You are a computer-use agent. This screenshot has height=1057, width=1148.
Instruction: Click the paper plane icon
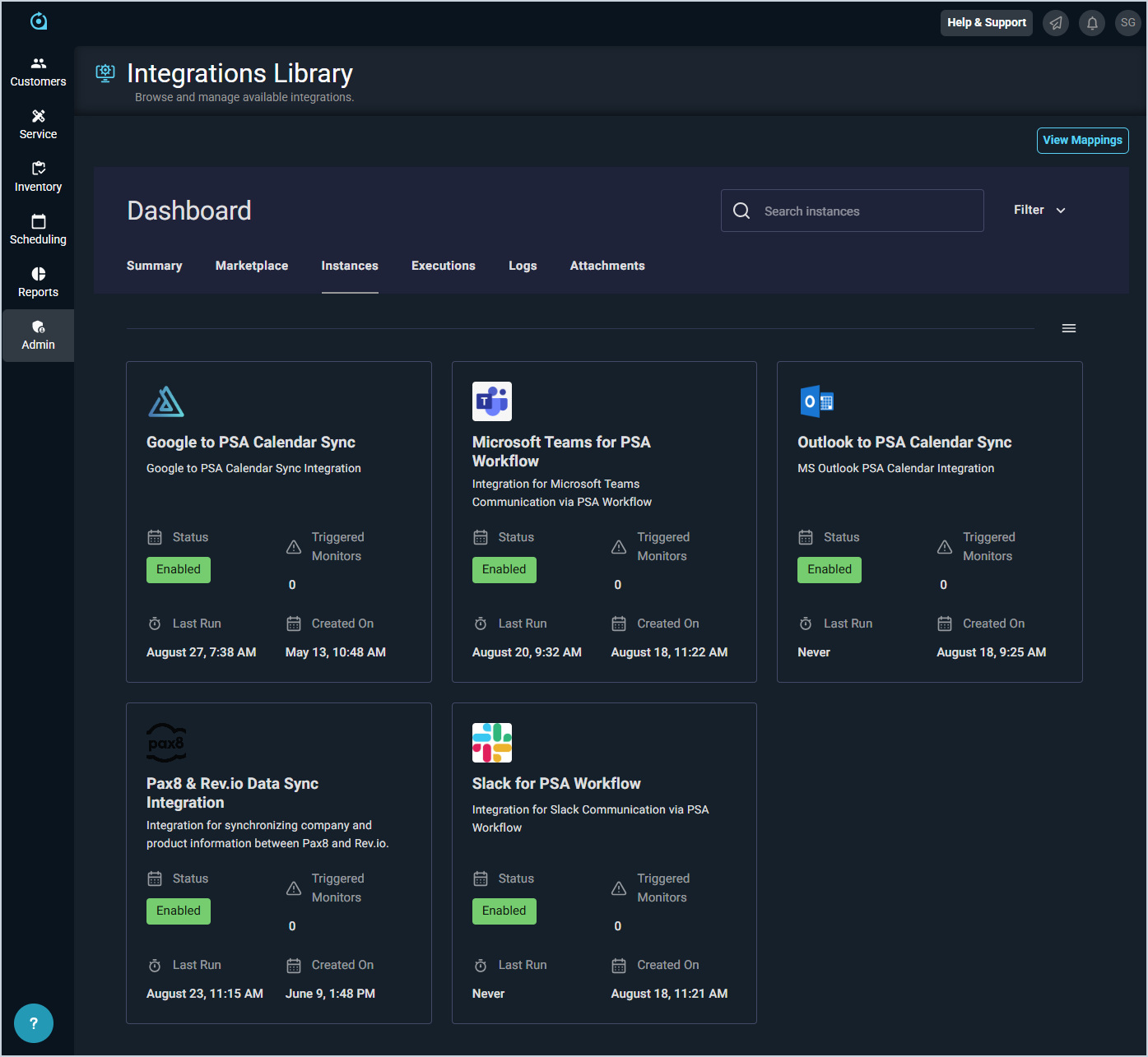click(x=1056, y=23)
